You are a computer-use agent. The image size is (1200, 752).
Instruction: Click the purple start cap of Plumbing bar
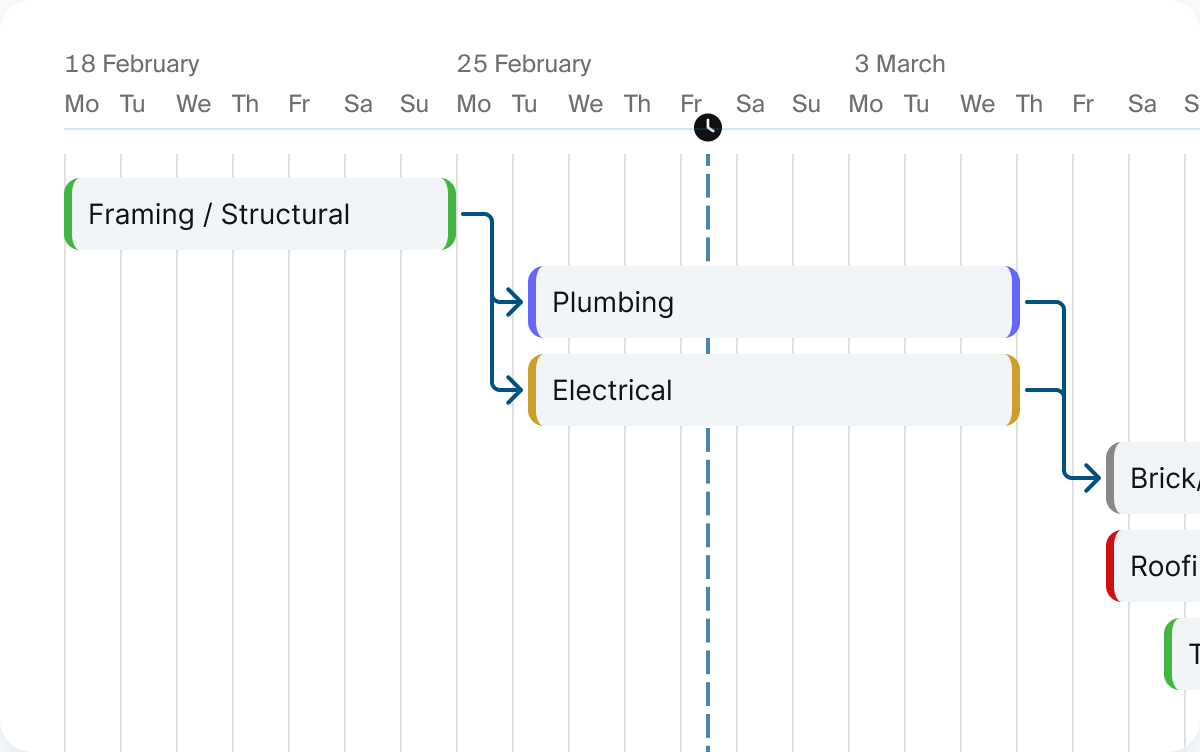[533, 302]
